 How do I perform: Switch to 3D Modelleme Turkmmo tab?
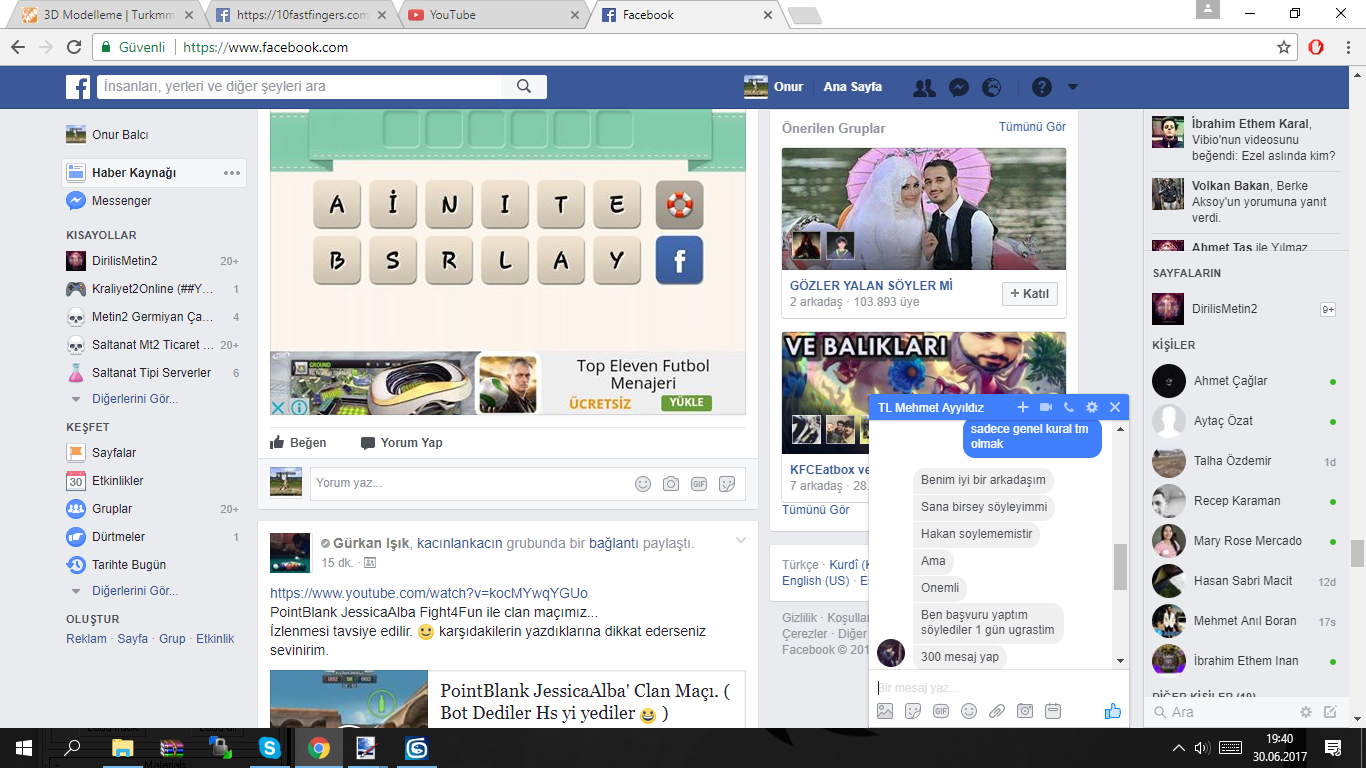click(x=110, y=15)
